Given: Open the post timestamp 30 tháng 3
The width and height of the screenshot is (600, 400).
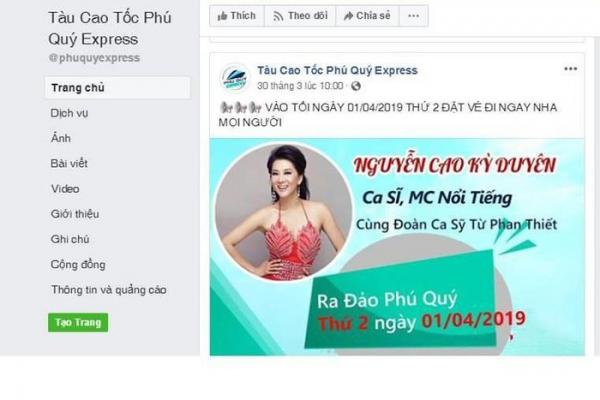Looking at the screenshot, I should [x=300, y=86].
